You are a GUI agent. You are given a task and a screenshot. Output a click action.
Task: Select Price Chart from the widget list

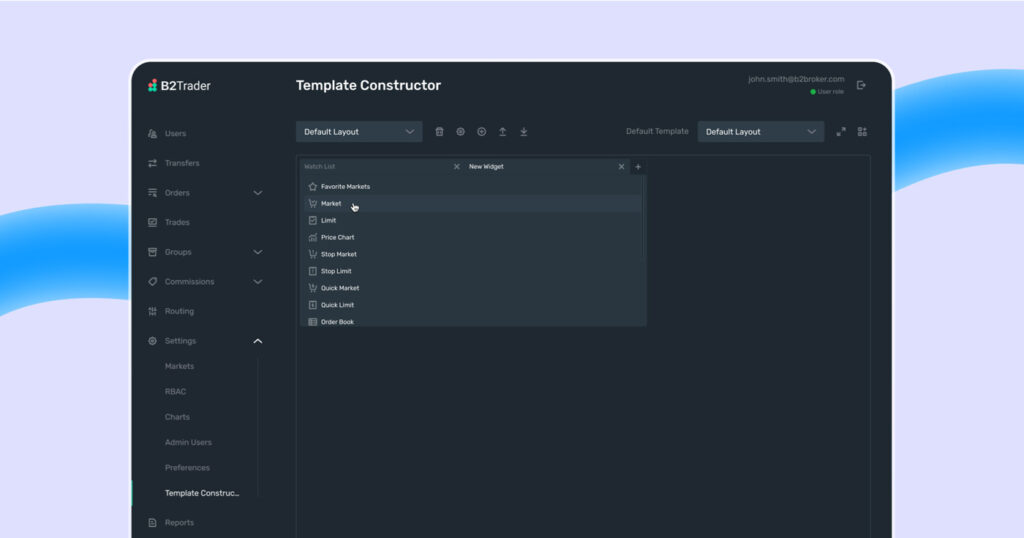click(337, 238)
